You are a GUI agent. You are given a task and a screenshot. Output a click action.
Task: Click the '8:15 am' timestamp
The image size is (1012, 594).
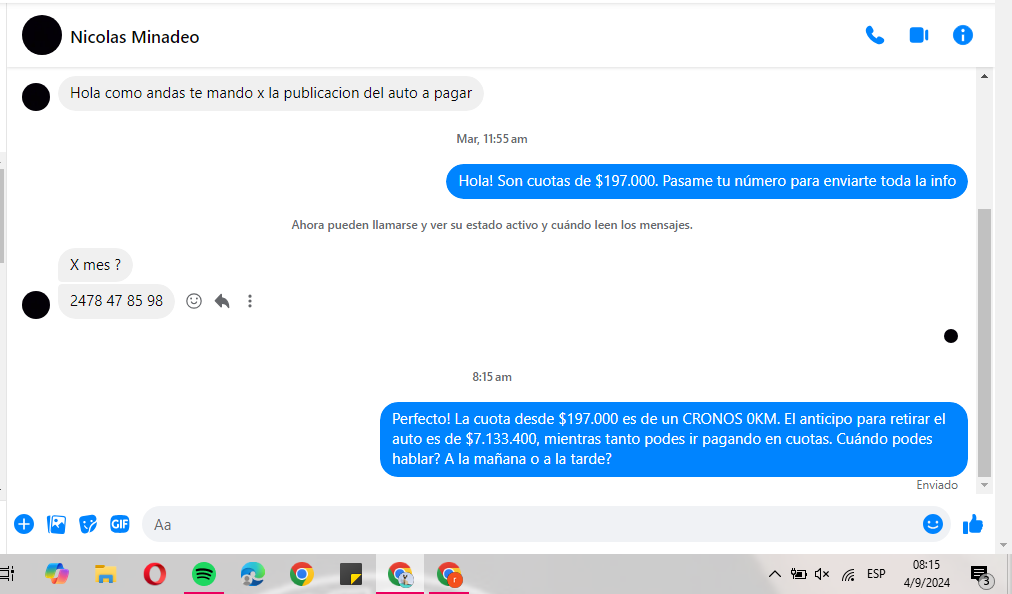[492, 377]
